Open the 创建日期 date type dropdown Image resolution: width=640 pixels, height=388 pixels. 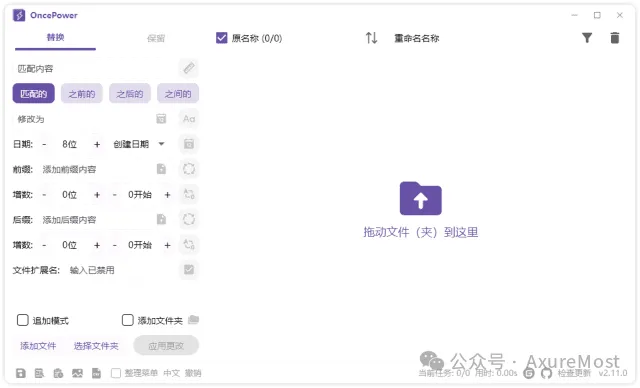[x=139, y=144]
